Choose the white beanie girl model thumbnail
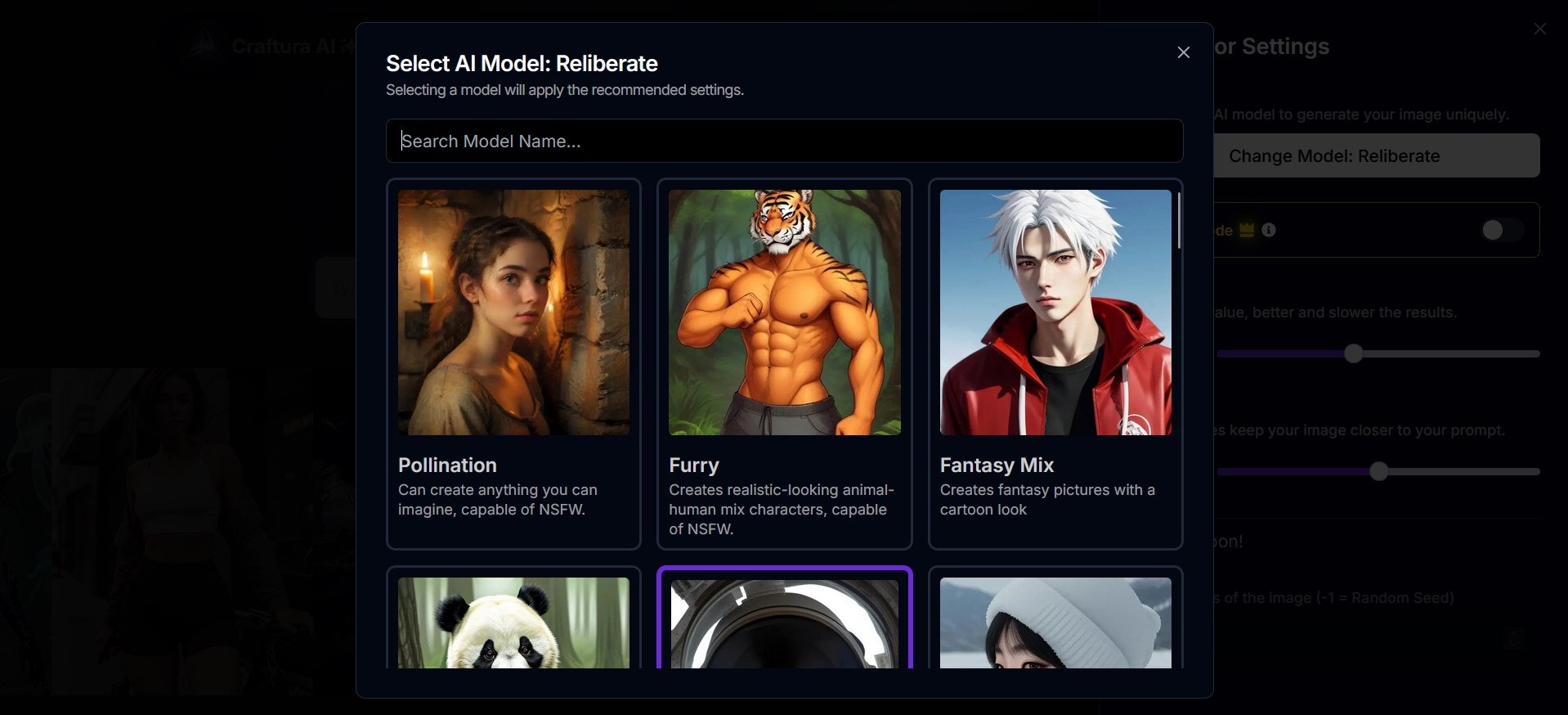 pos(1055,623)
